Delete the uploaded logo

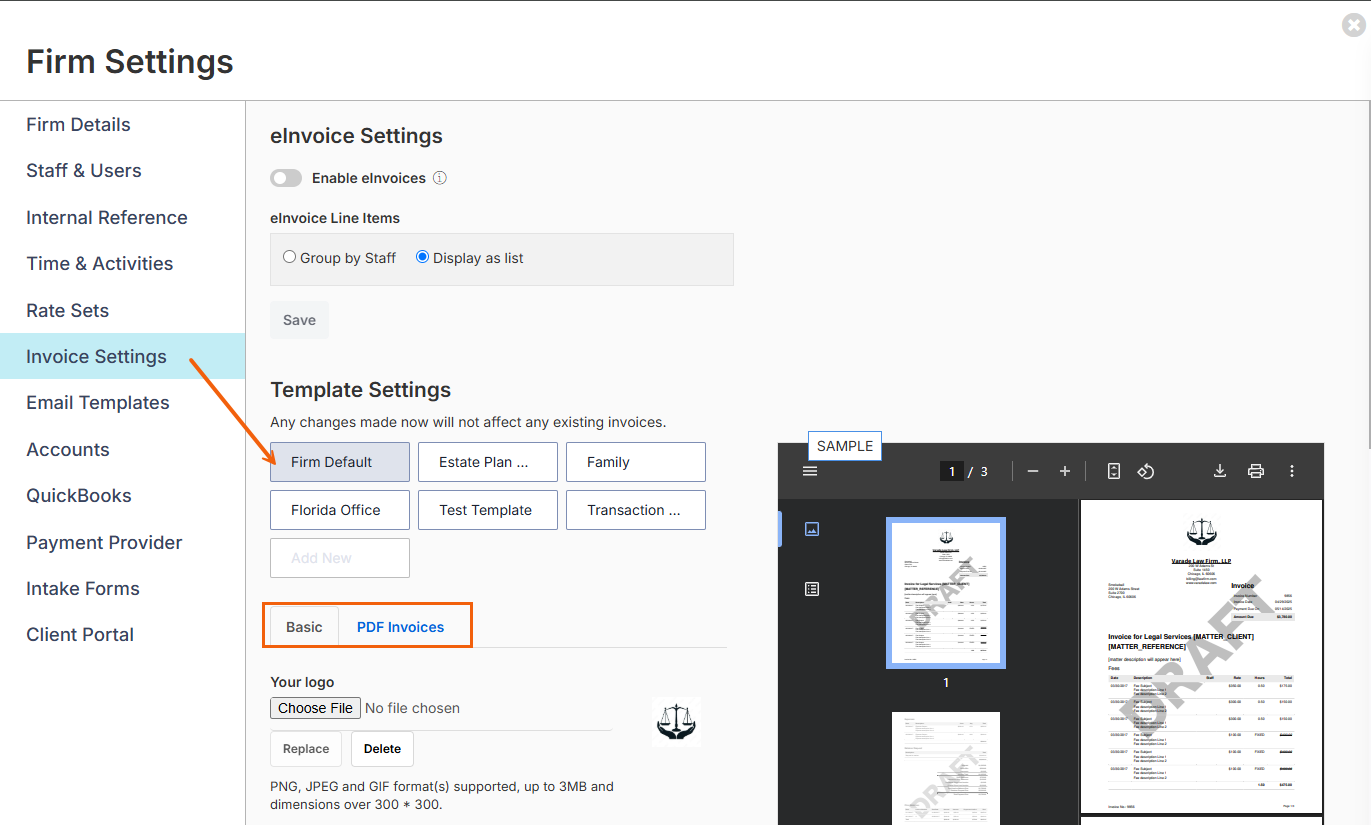click(382, 749)
